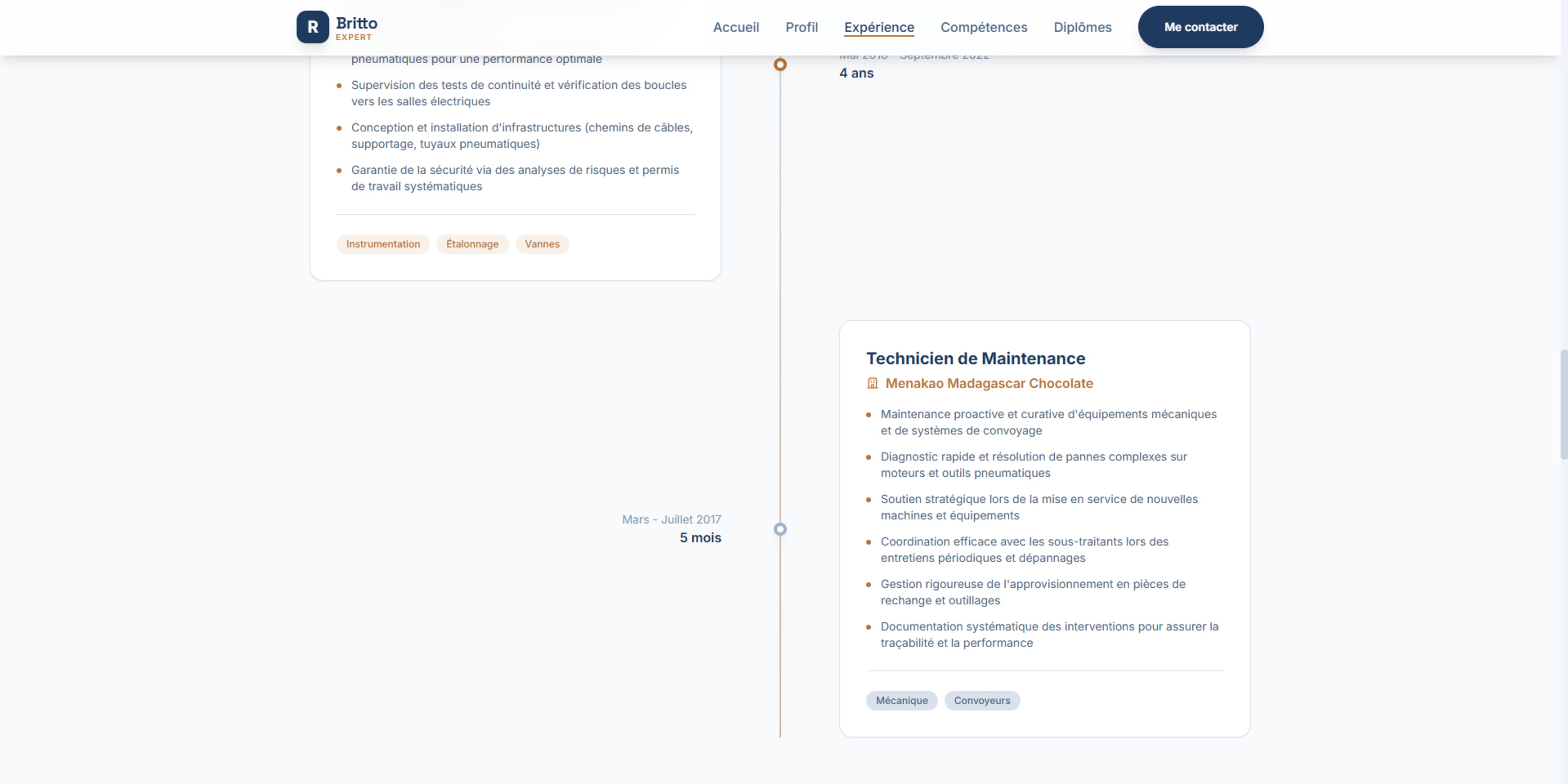Click the timeline marker for Mars - Juillet 2017

click(780, 529)
